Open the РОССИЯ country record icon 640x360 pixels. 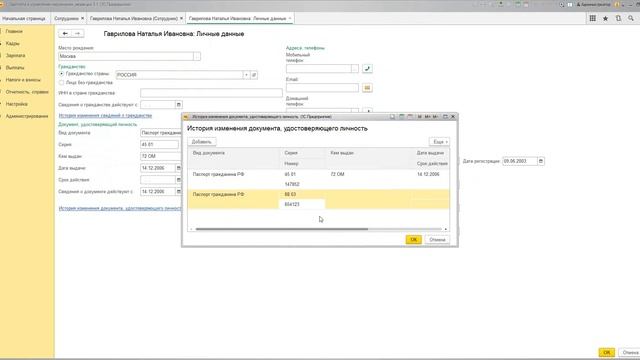[254, 75]
